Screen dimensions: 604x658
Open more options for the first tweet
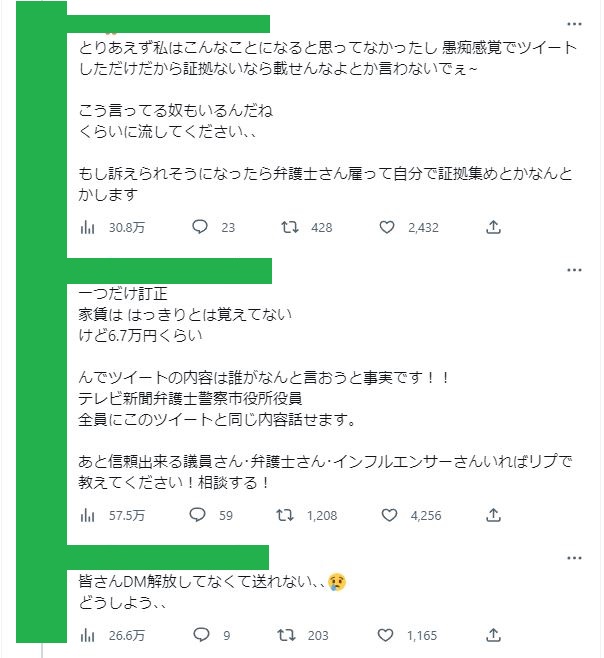574,23
